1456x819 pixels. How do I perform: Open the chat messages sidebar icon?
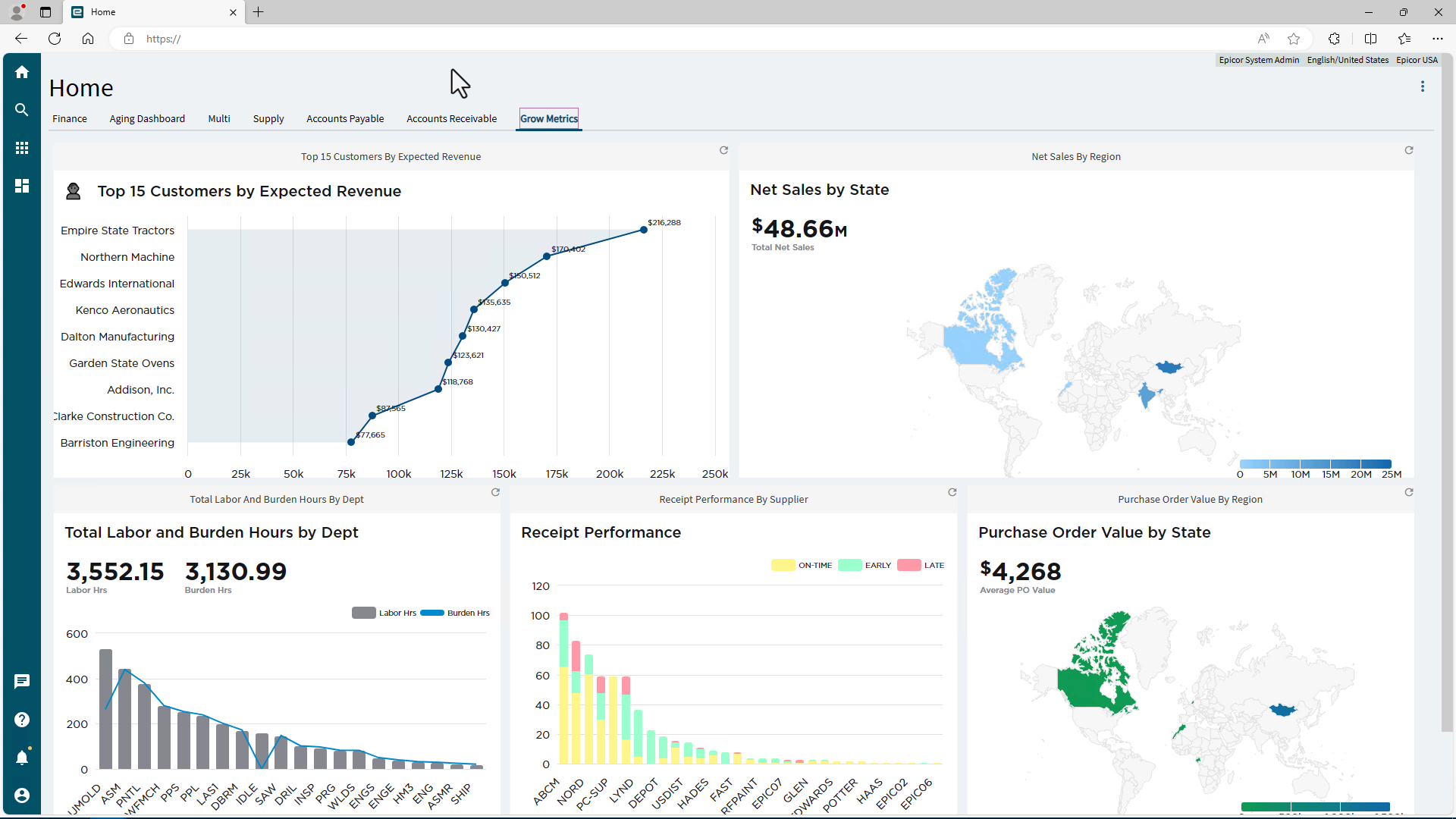coord(22,681)
